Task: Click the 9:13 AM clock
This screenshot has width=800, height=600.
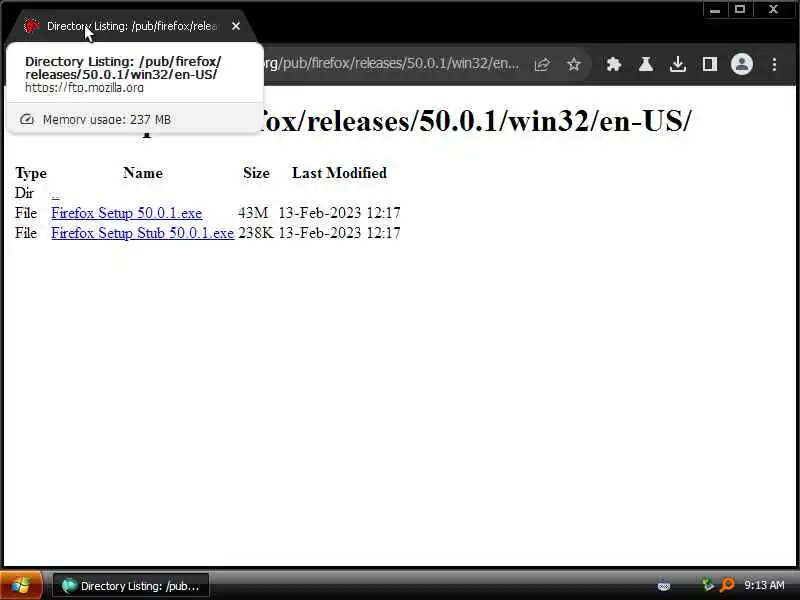Action: (x=764, y=585)
